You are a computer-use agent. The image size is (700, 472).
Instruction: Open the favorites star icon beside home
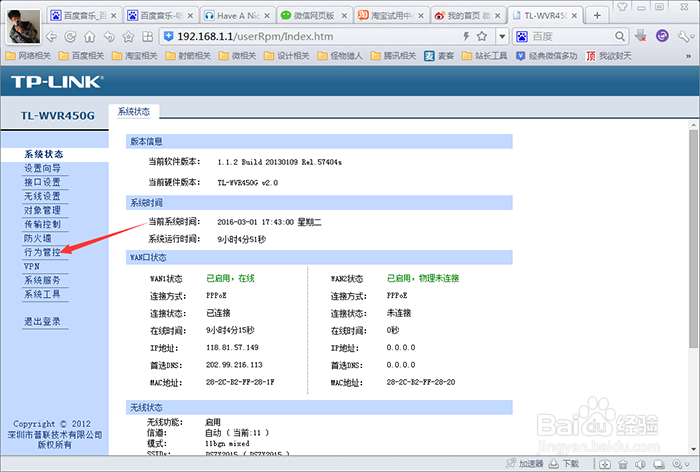tap(129, 37)
